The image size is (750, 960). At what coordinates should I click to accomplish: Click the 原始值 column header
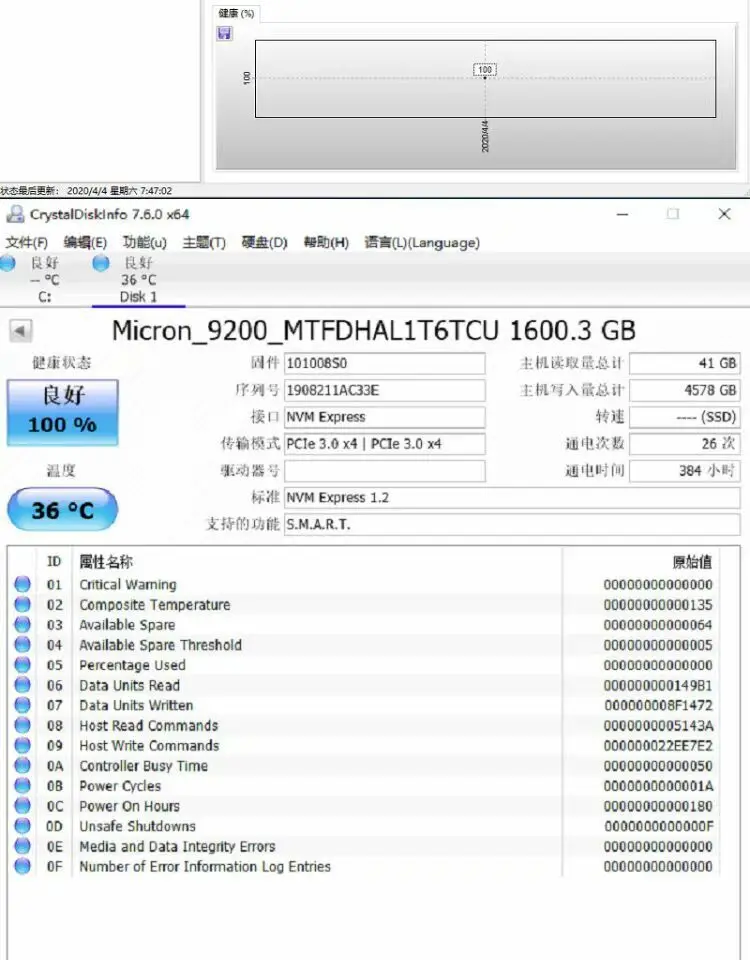[x=692, y=561]
